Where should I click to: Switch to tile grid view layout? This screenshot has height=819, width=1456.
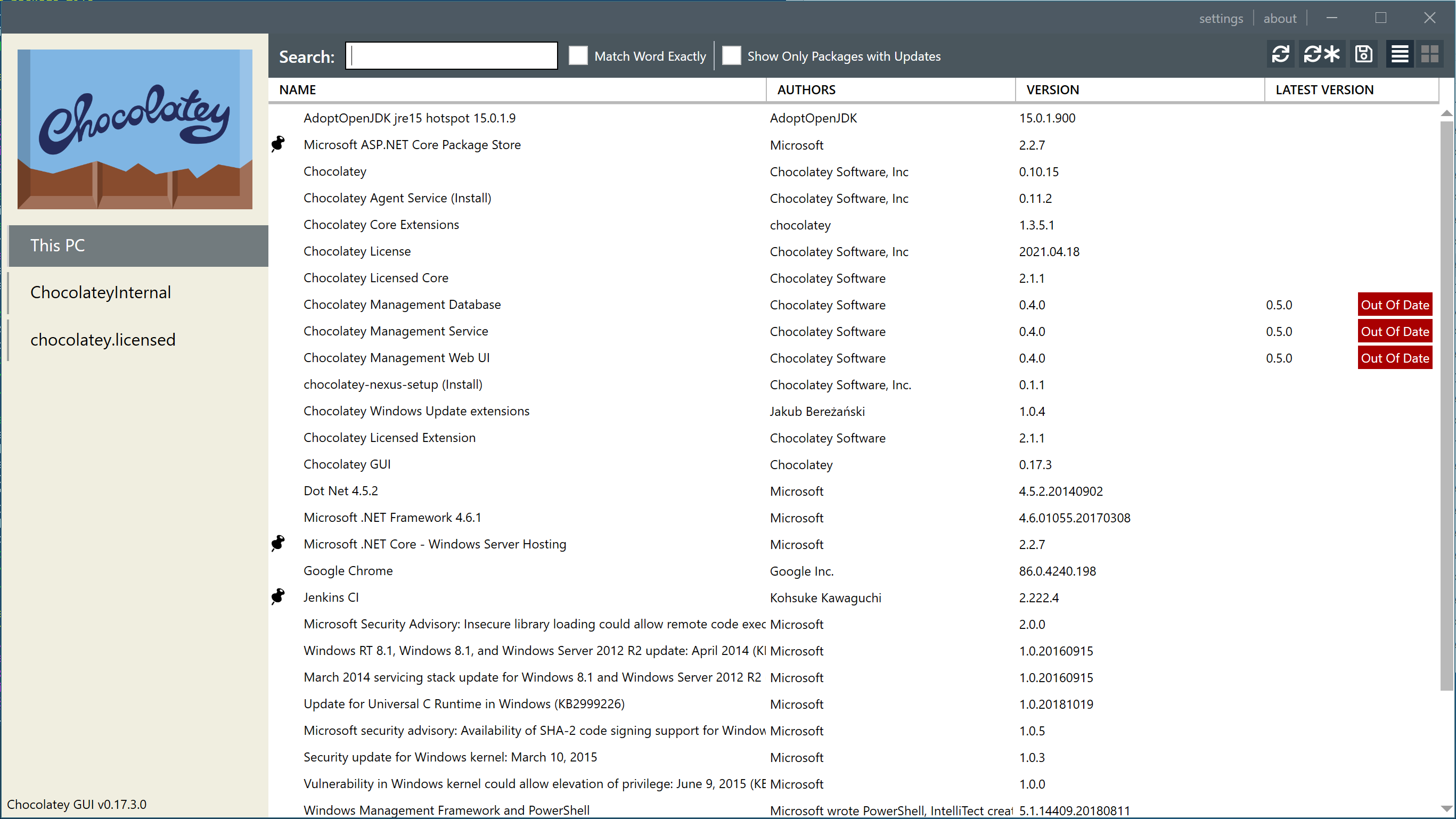tap(1429, 55)
